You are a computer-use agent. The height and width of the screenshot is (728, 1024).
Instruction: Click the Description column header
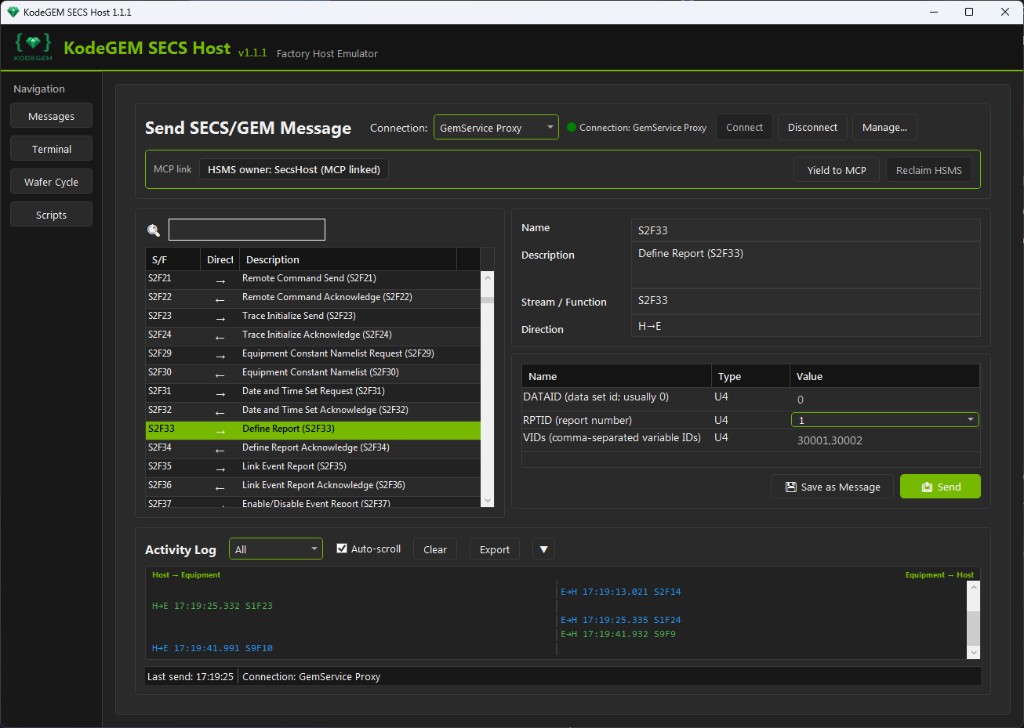[x=347, y=259]
